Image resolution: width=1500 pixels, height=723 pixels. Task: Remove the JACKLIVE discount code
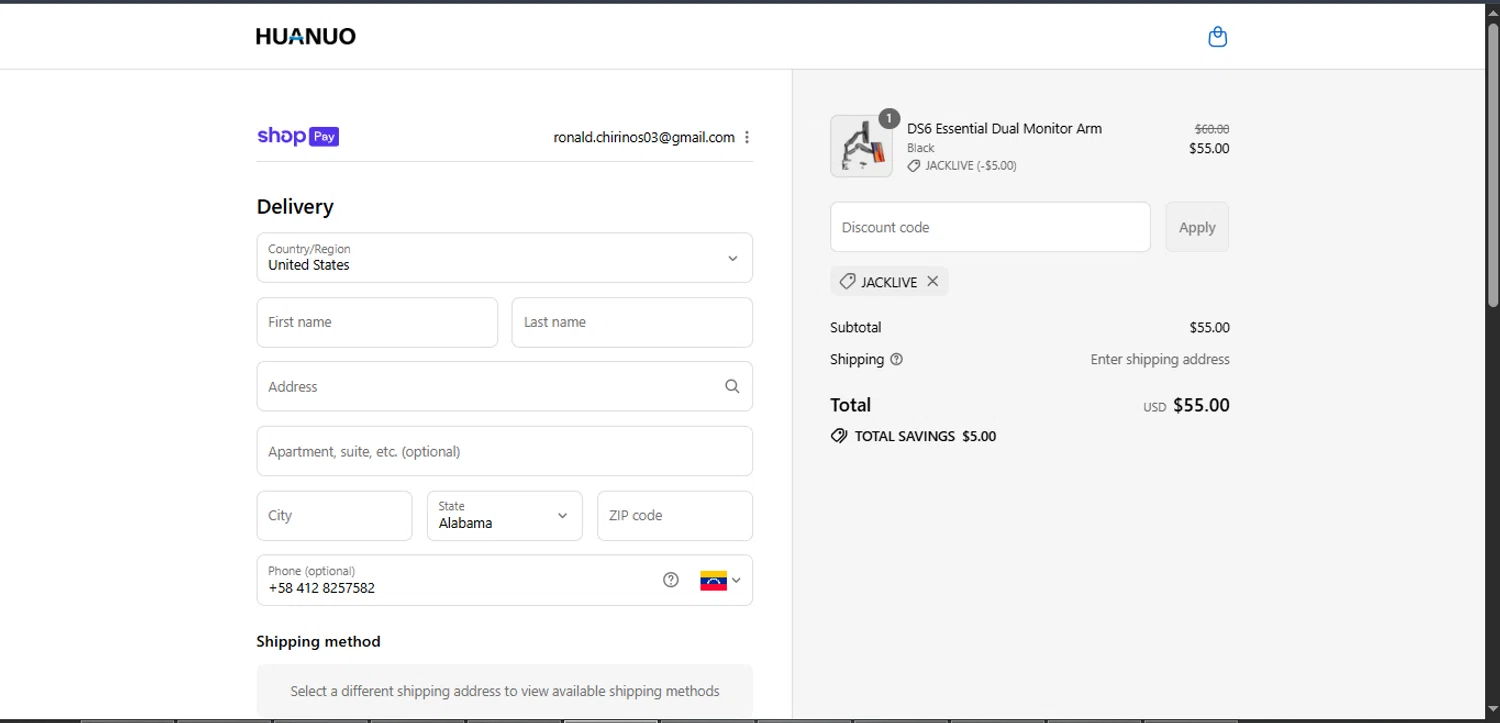932,281
